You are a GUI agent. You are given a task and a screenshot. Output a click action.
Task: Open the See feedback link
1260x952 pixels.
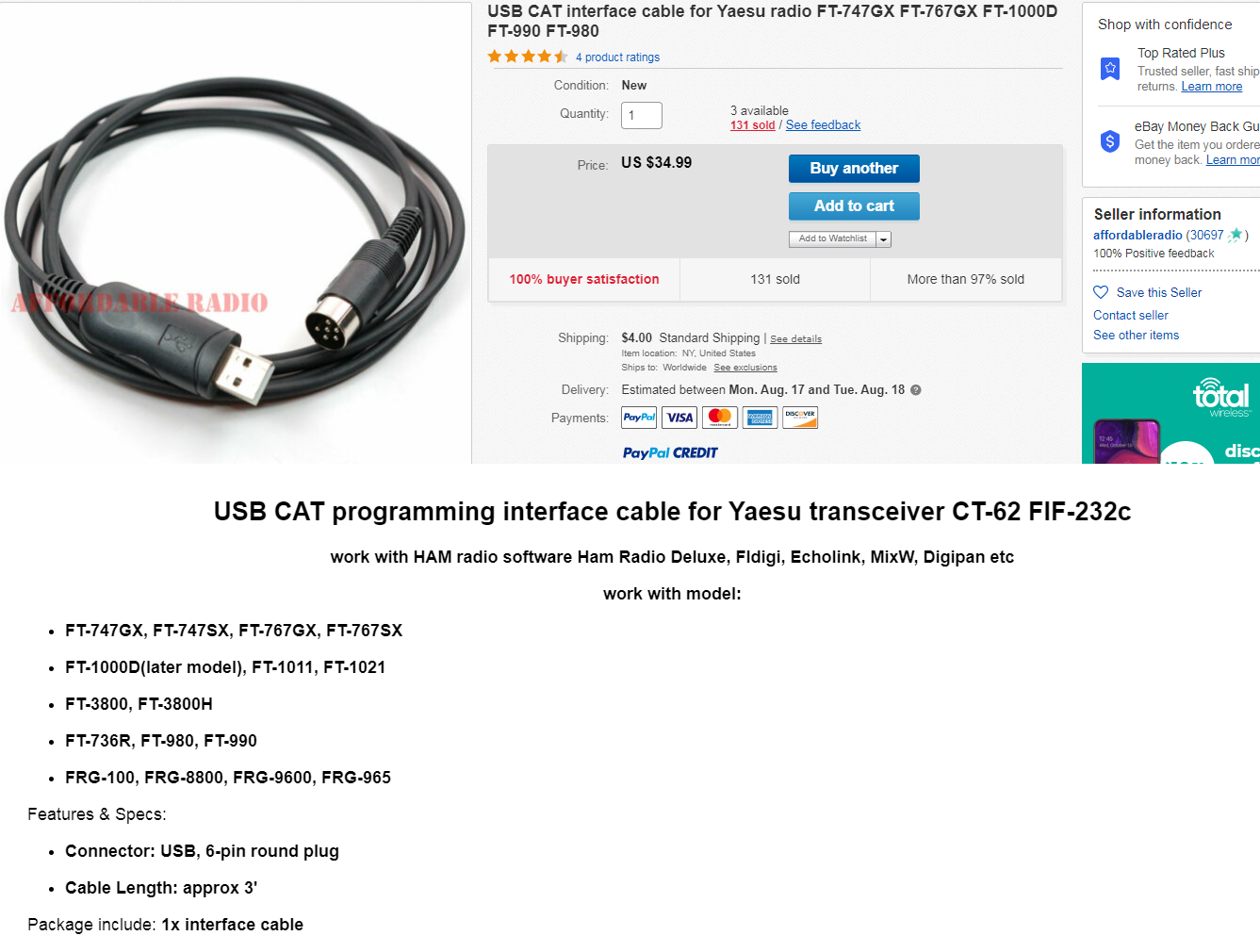point(823,125)
